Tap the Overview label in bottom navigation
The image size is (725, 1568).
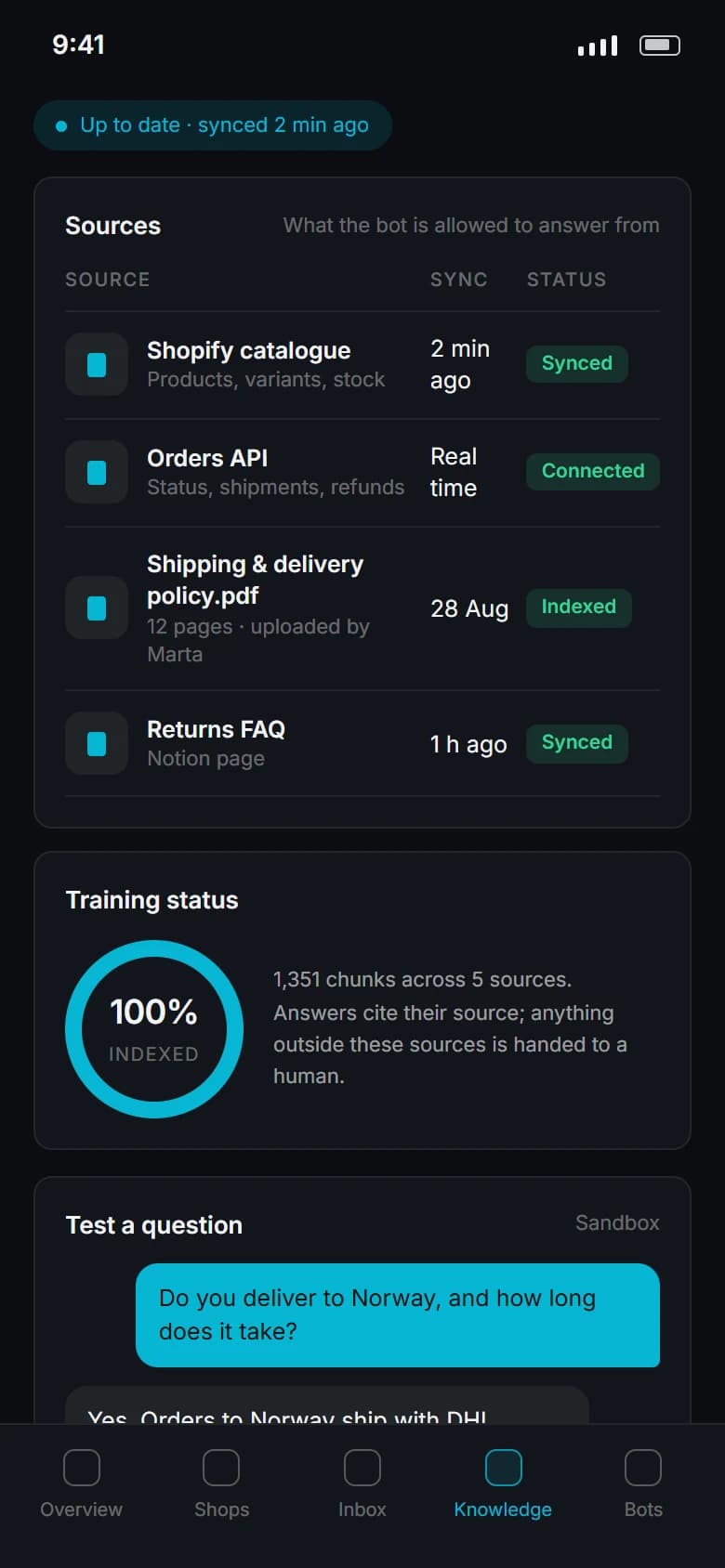coord(81,1509)
